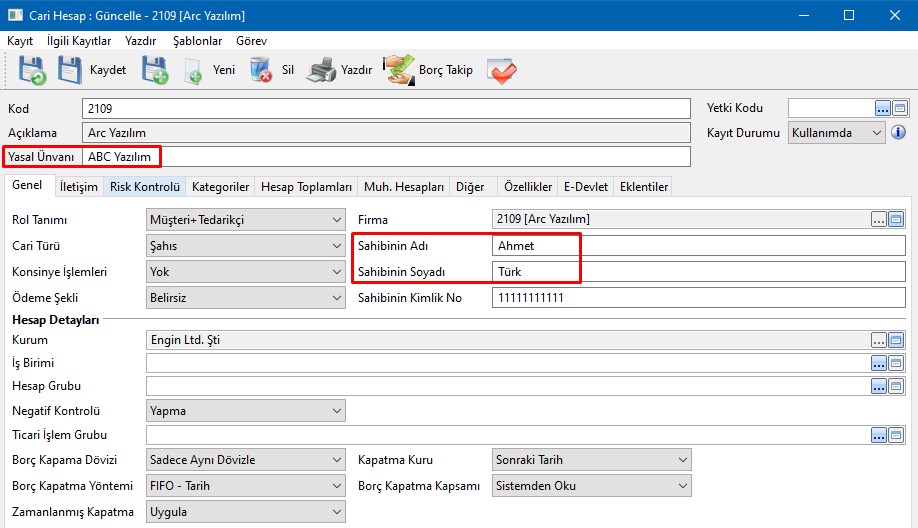Open the Cari Türü dropdown
The width and height of the screenshot is (918, 528).
coord(335,246)
